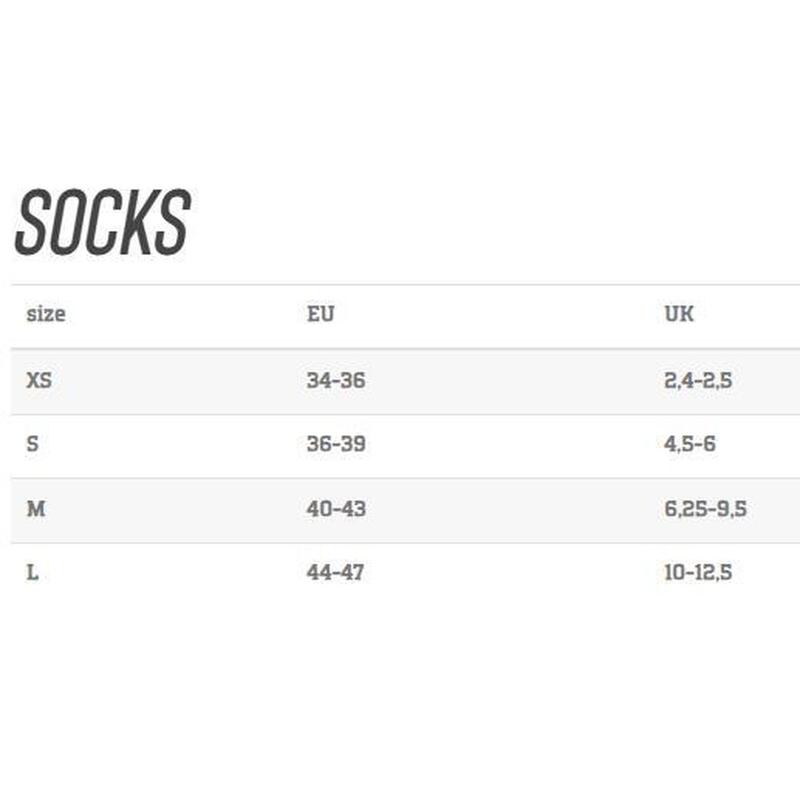
Task: Click the letter K in SOCKS title
Action: 139,222
